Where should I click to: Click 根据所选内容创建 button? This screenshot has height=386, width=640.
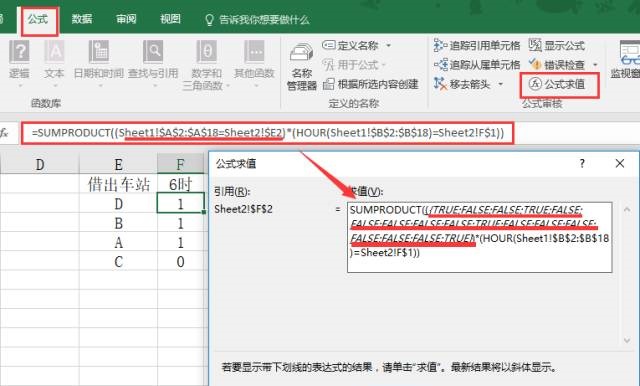pyautogui.click(x=371, y=84)
